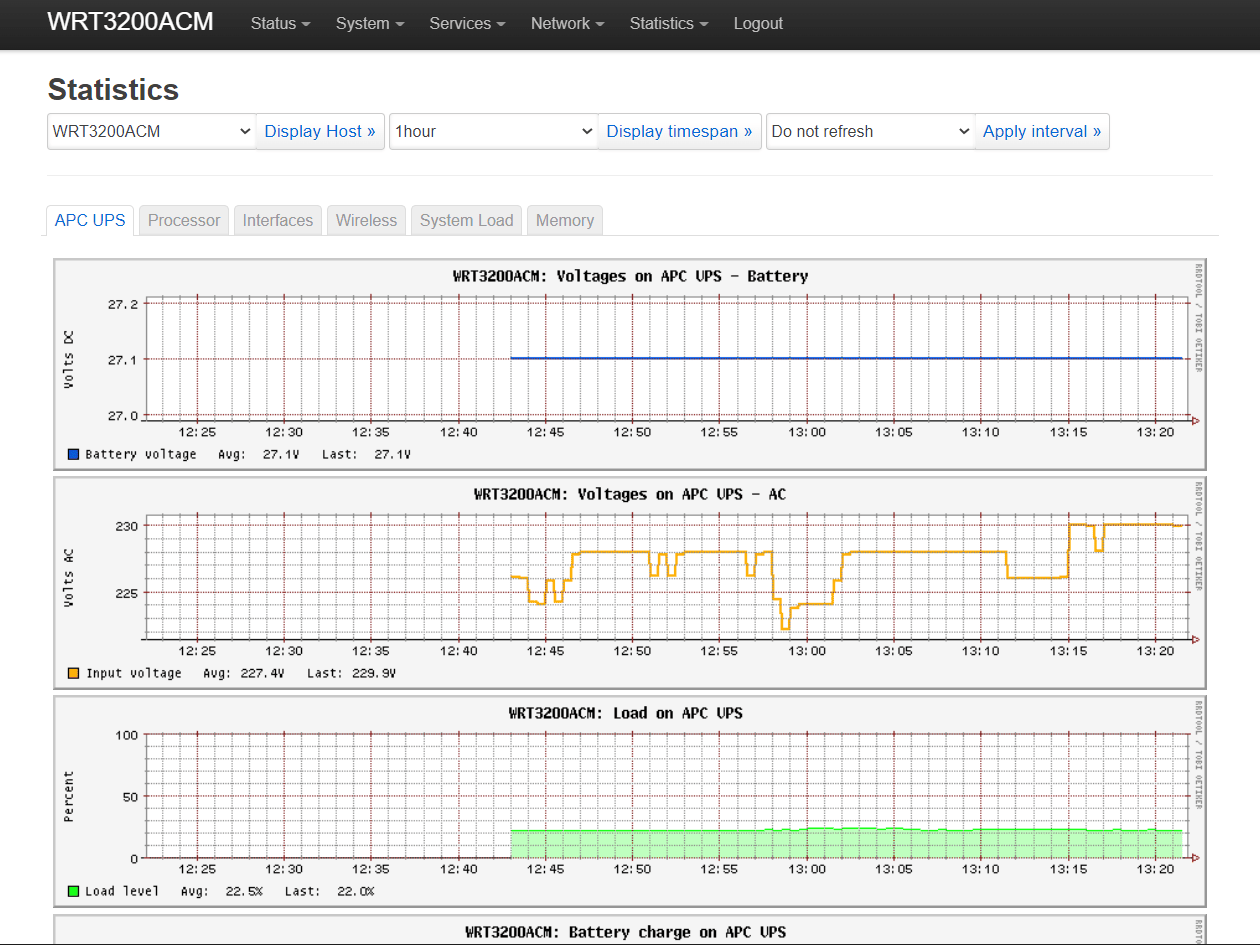
Task: Click the 'Last: 229.9V' input voltage value
Action: click(351, 673)
